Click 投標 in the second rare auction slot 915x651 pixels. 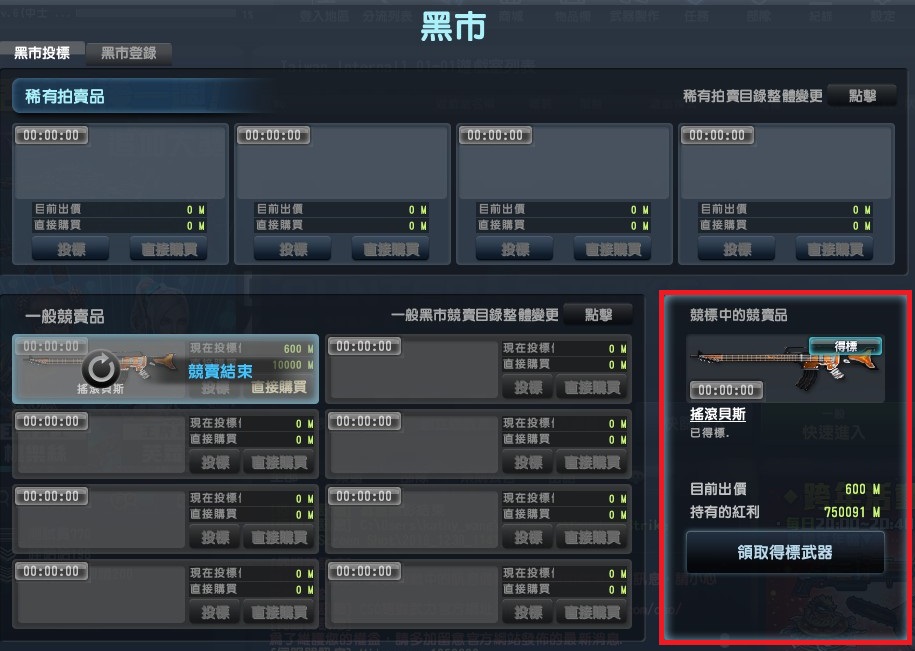pos(292,250)
